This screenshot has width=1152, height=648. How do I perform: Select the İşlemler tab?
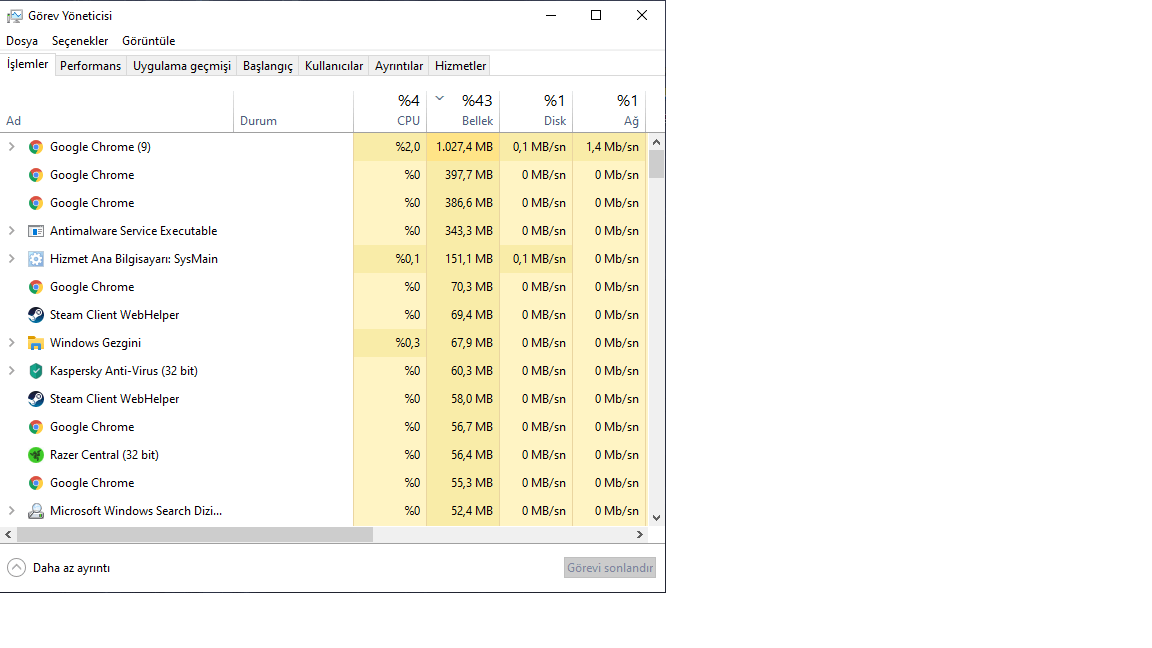(x=28, y=65)
